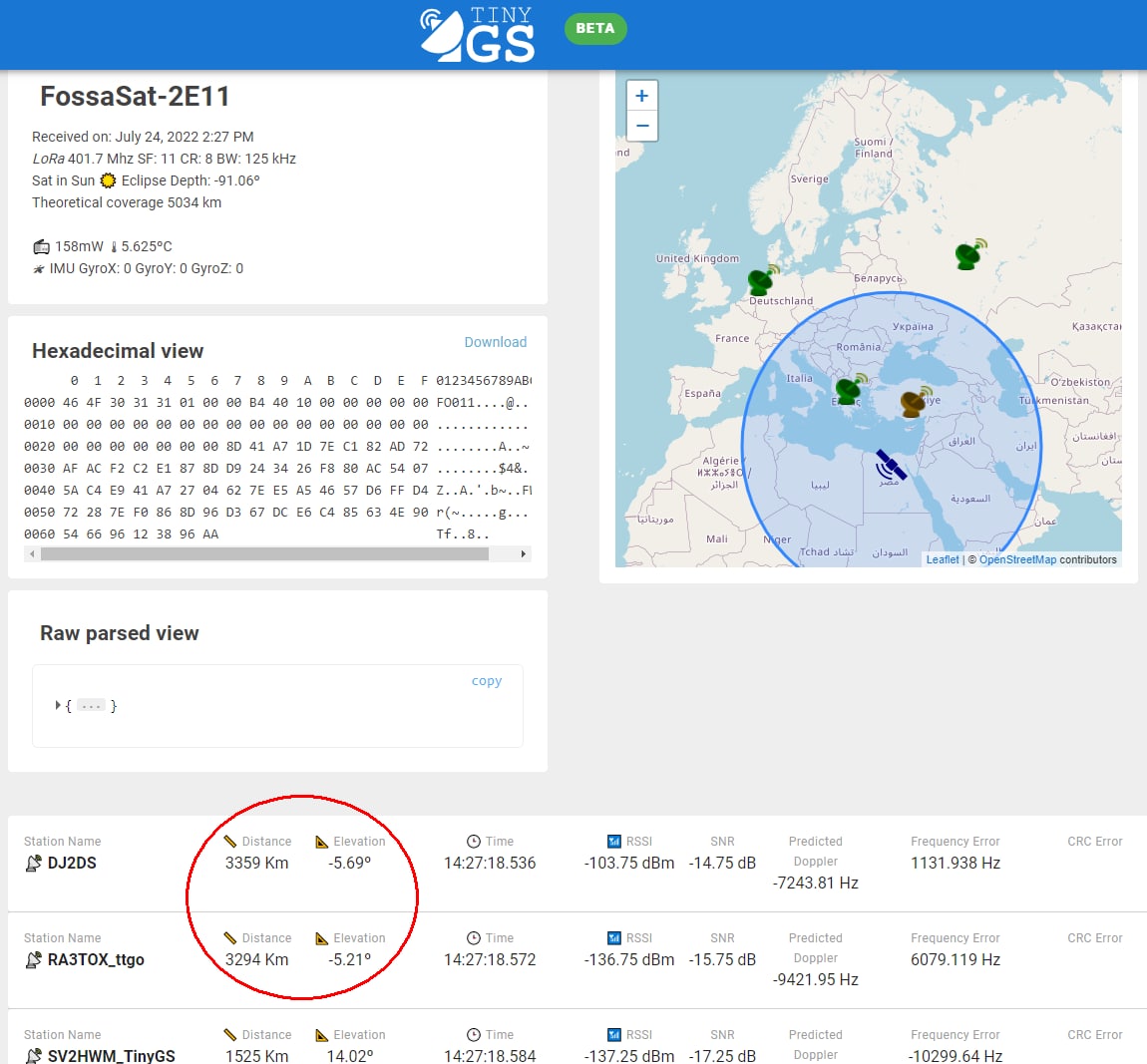Click the brown station marker over Turkey

[x=915, y=402]
